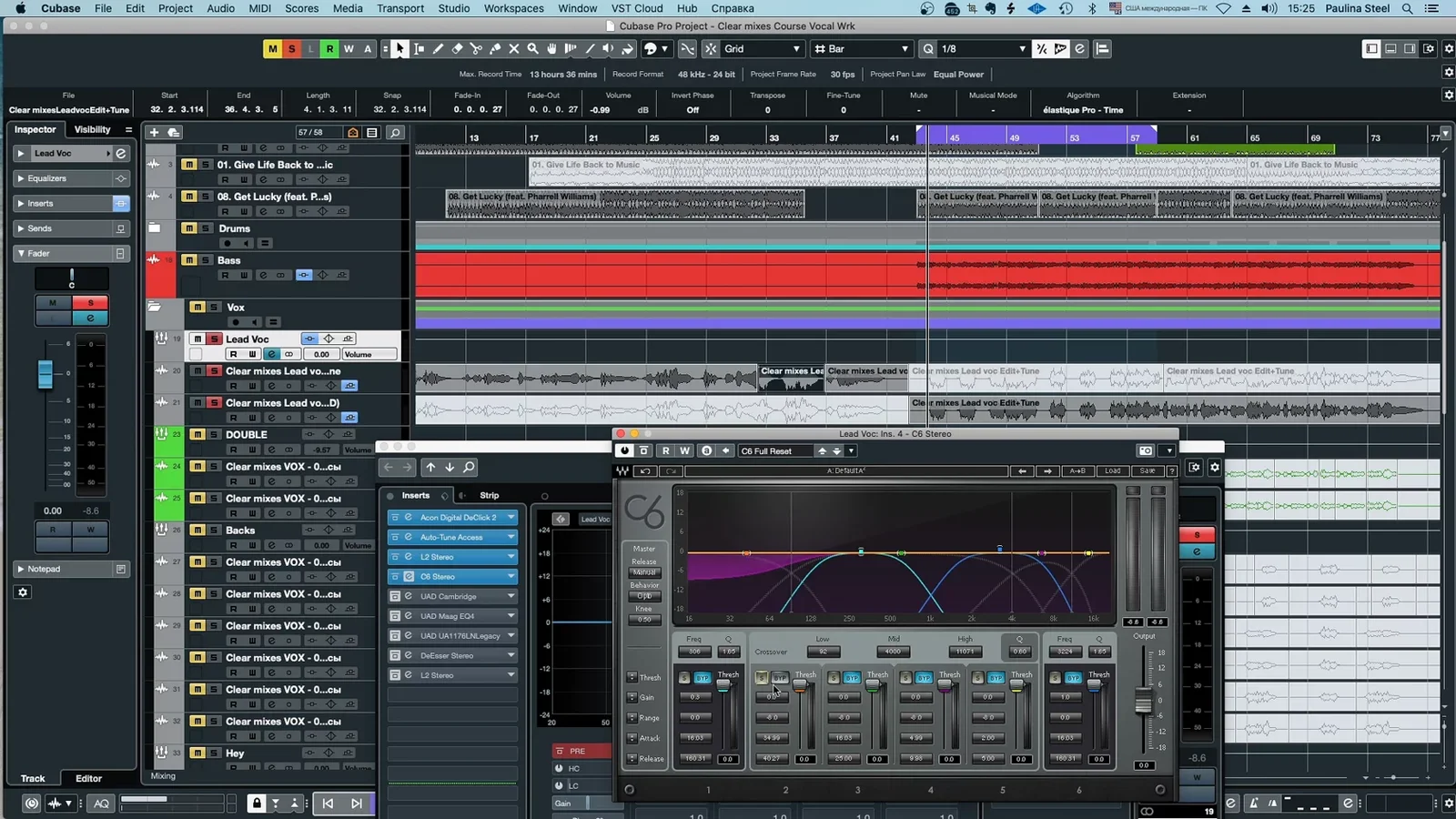Image resolution: width=1456 pixels, height=819 pixels.
Task: Select the Mute X tool
Action: point(514,49)
